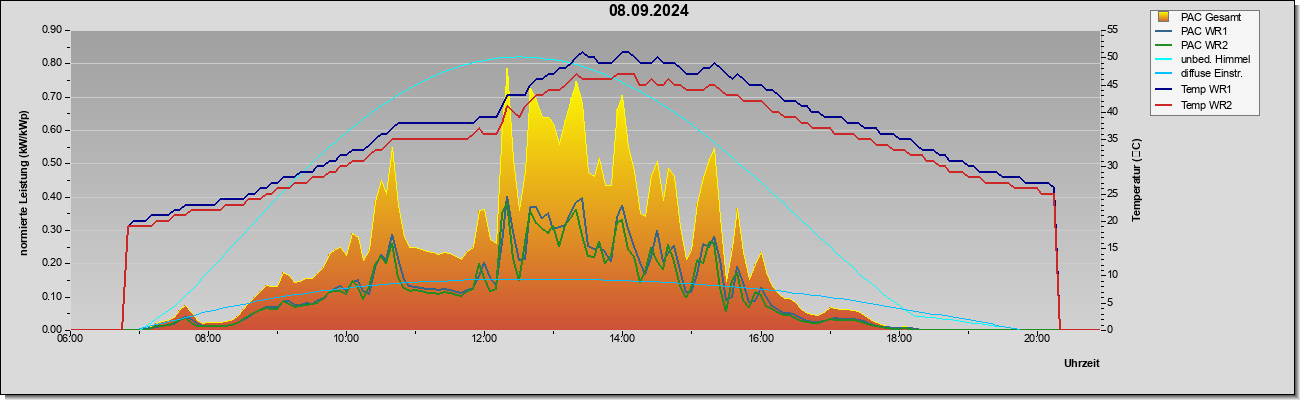Screen dimensions: 1300x400
Task: Click the PAC Gesamt orange legend swatch
Action: (x=1163, y=17)
